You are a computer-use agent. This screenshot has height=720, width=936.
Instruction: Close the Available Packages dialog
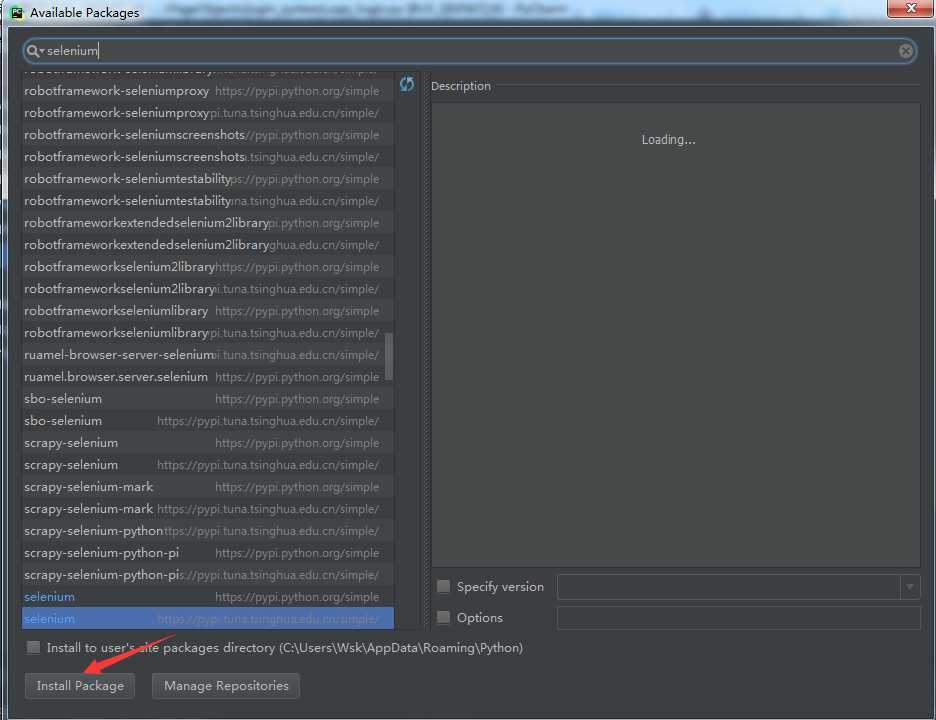pos(910,8)
